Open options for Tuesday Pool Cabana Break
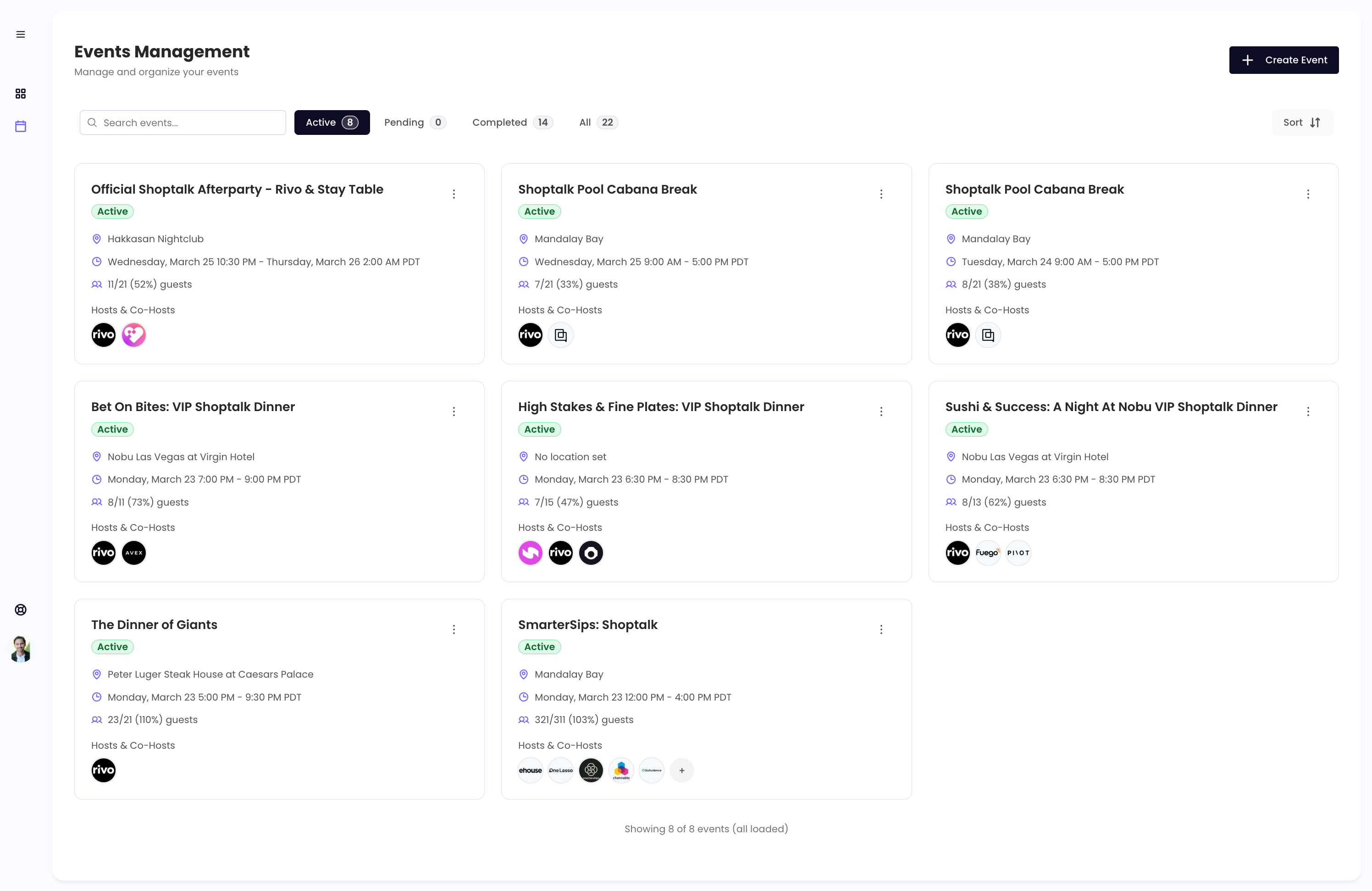 [1308, 194]
